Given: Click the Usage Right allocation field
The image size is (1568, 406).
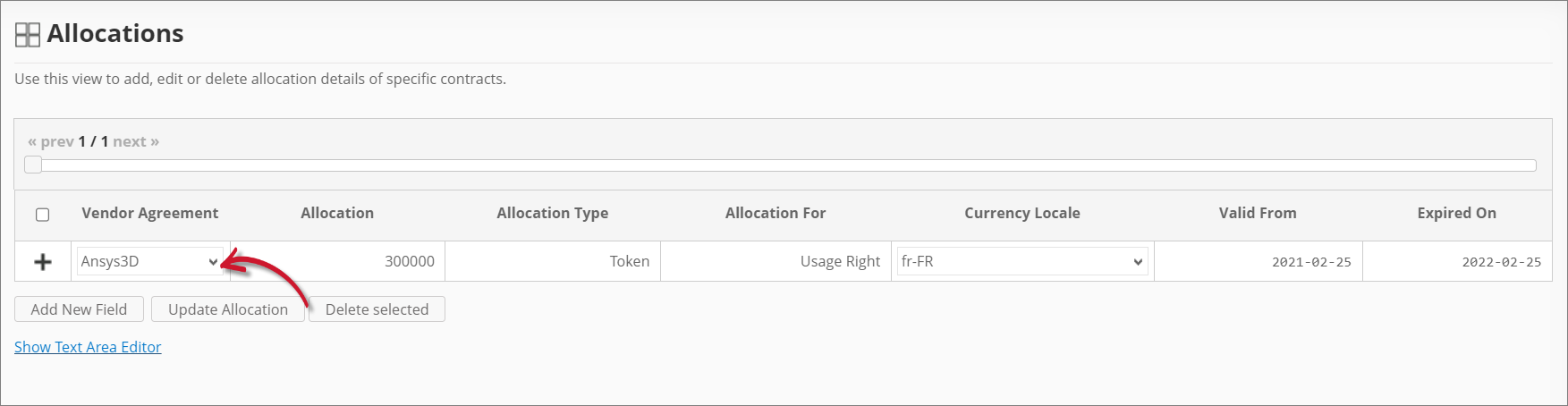Looking at the screenshot, I should click(776, 262).
